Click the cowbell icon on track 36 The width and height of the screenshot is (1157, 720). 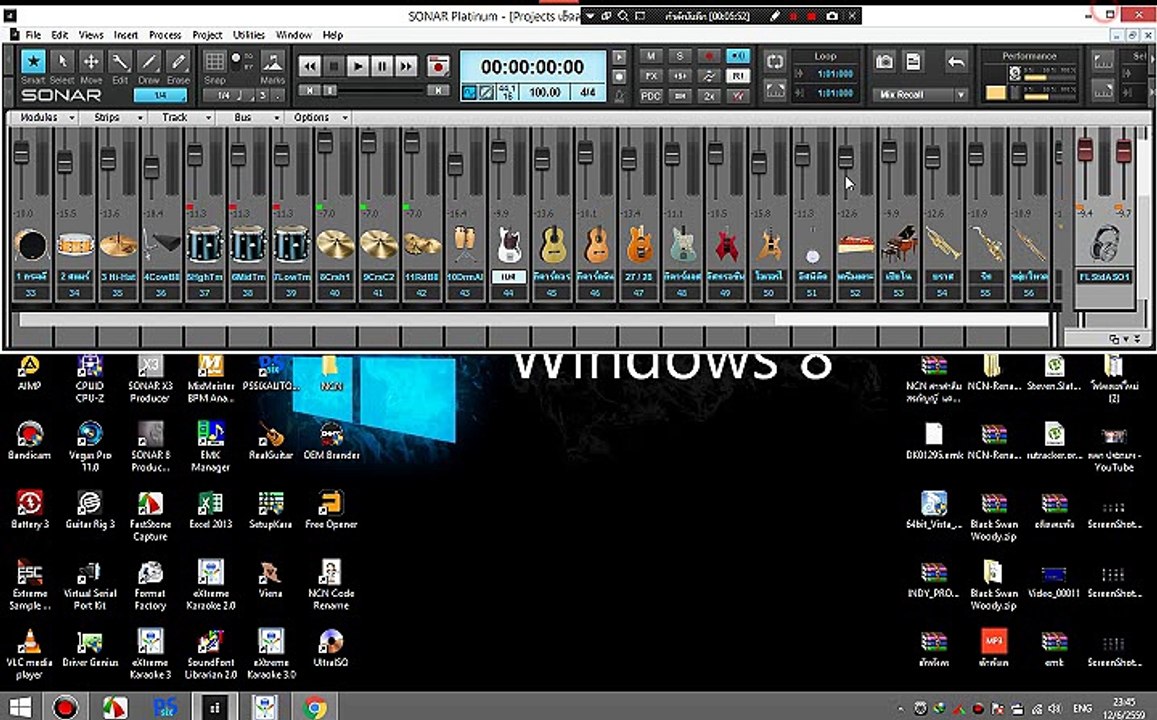click(x=162, y=243)
